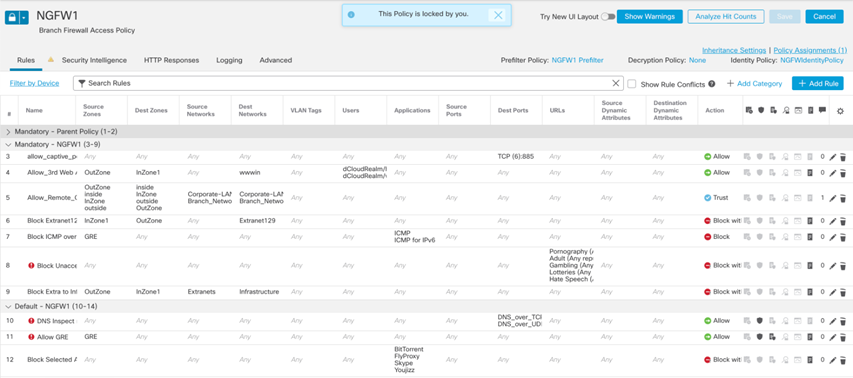Click file policy icon on rule 11 row
The image size is (853, 378).
pyautogui.click(x=772, y=337)
